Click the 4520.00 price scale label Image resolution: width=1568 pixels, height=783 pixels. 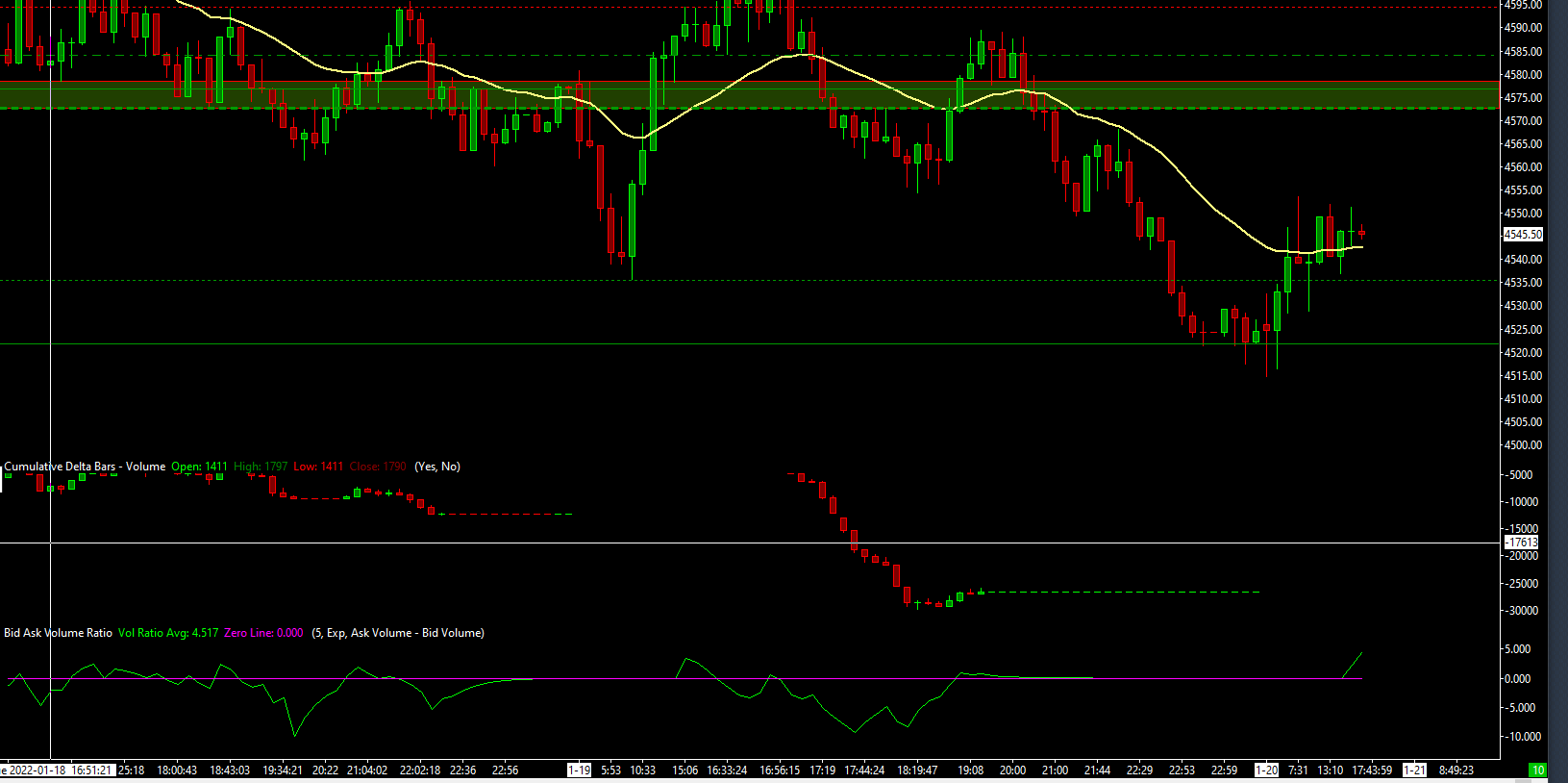1523,353
